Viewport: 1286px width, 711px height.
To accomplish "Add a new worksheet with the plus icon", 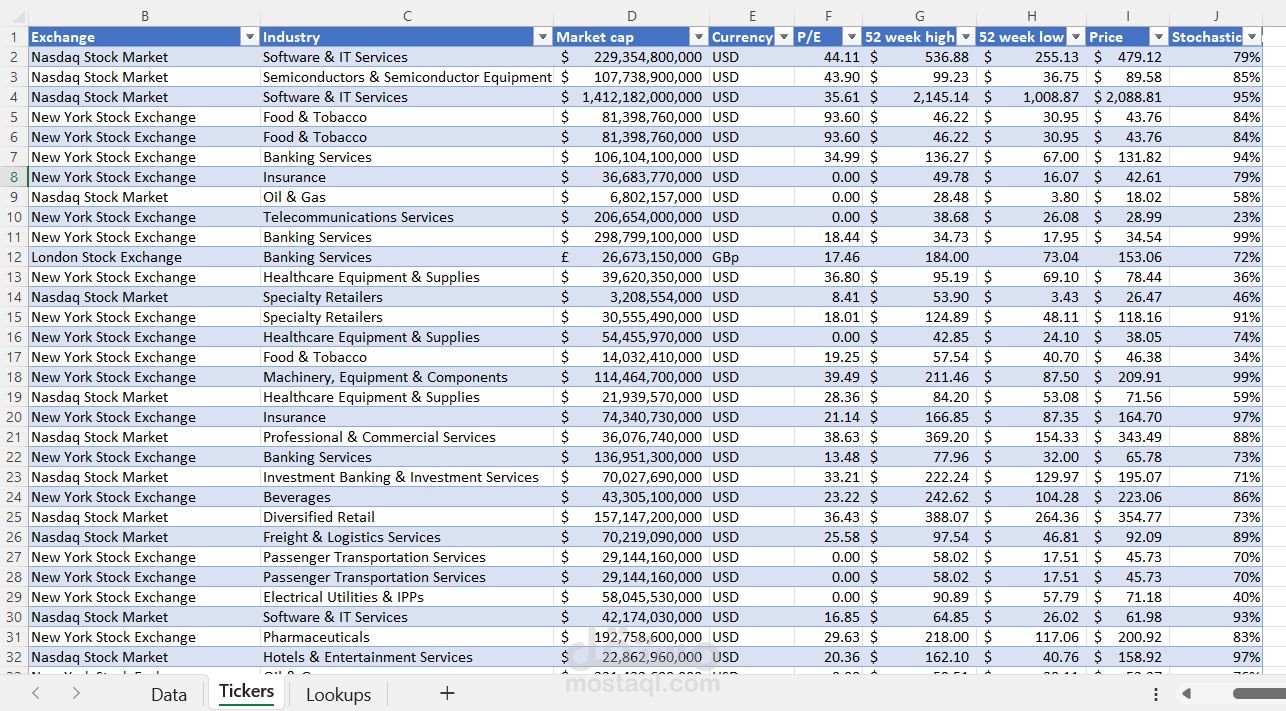I will (x=446, y=693).
